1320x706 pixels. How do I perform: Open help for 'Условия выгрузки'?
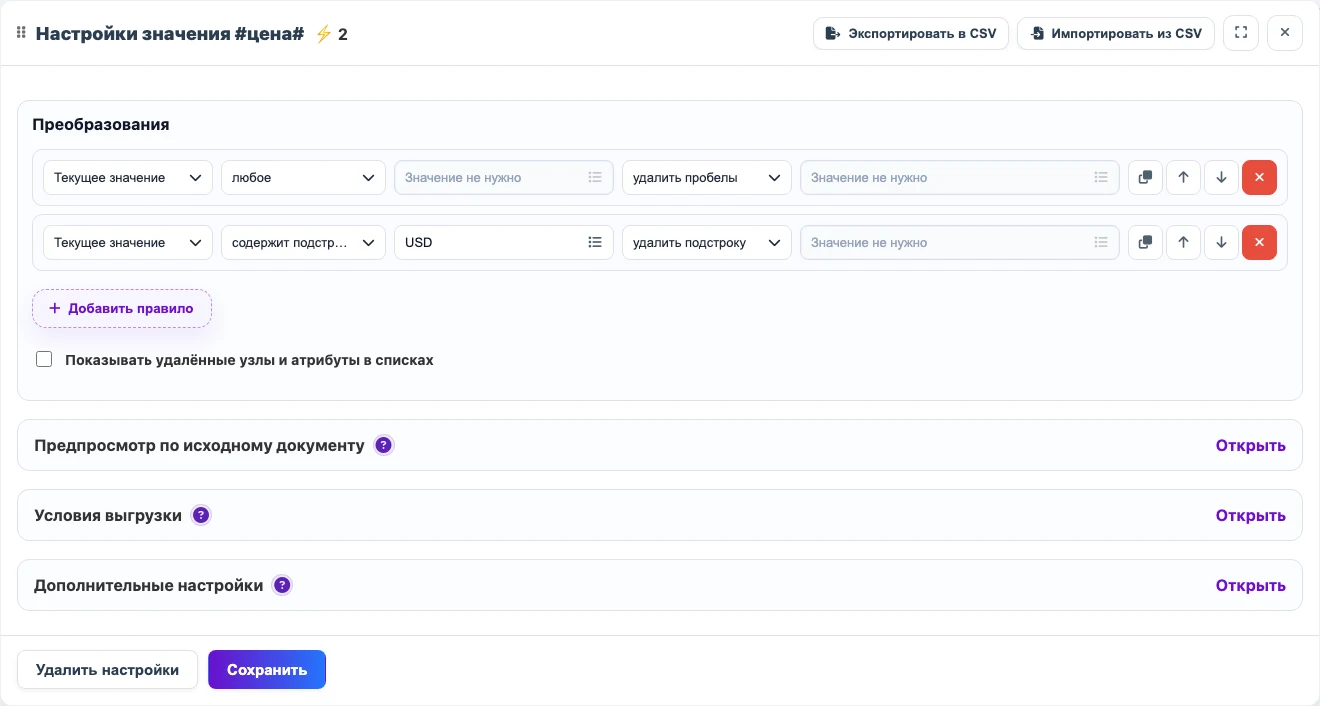pos(201,515)
